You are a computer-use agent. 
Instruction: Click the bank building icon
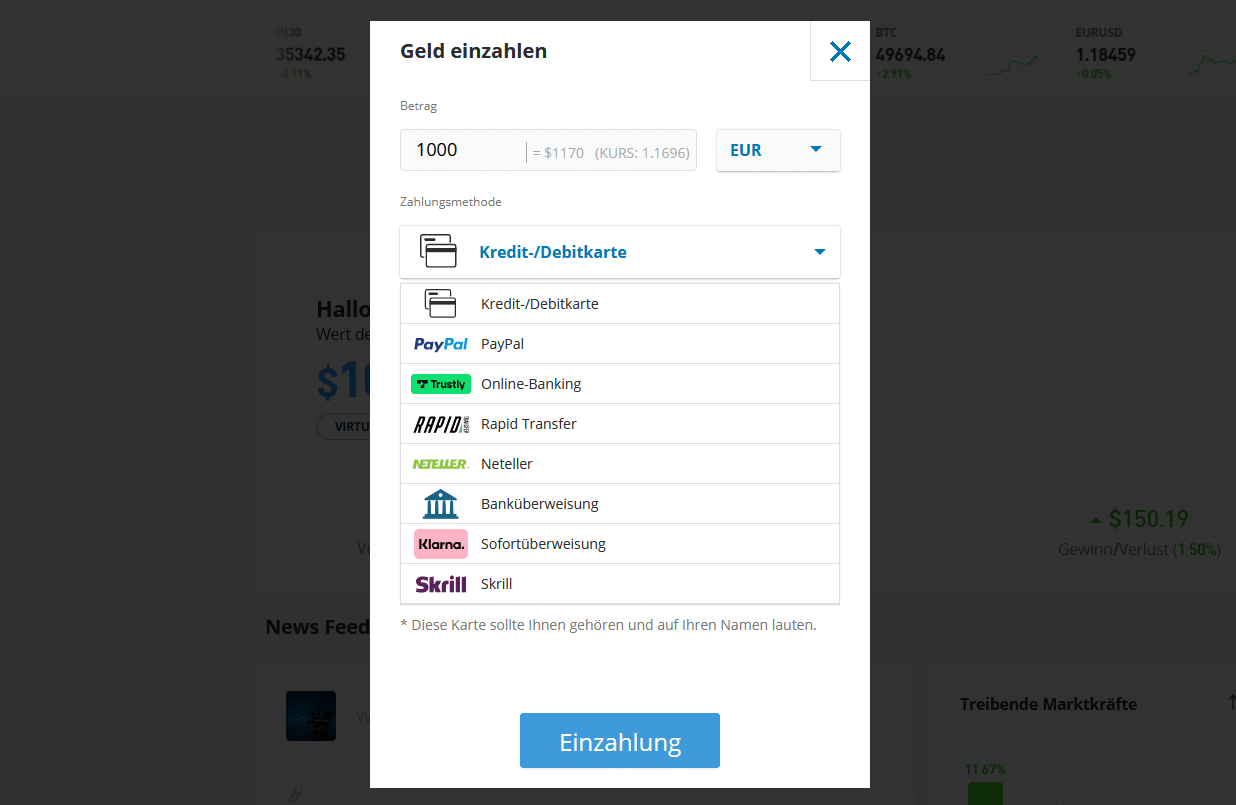[x=441, y=504]
